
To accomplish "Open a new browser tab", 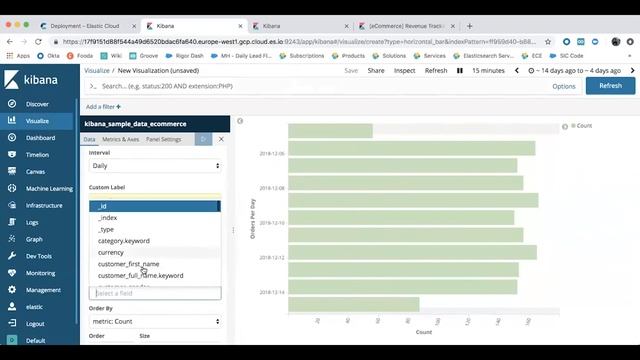I will tap(469, 26).
